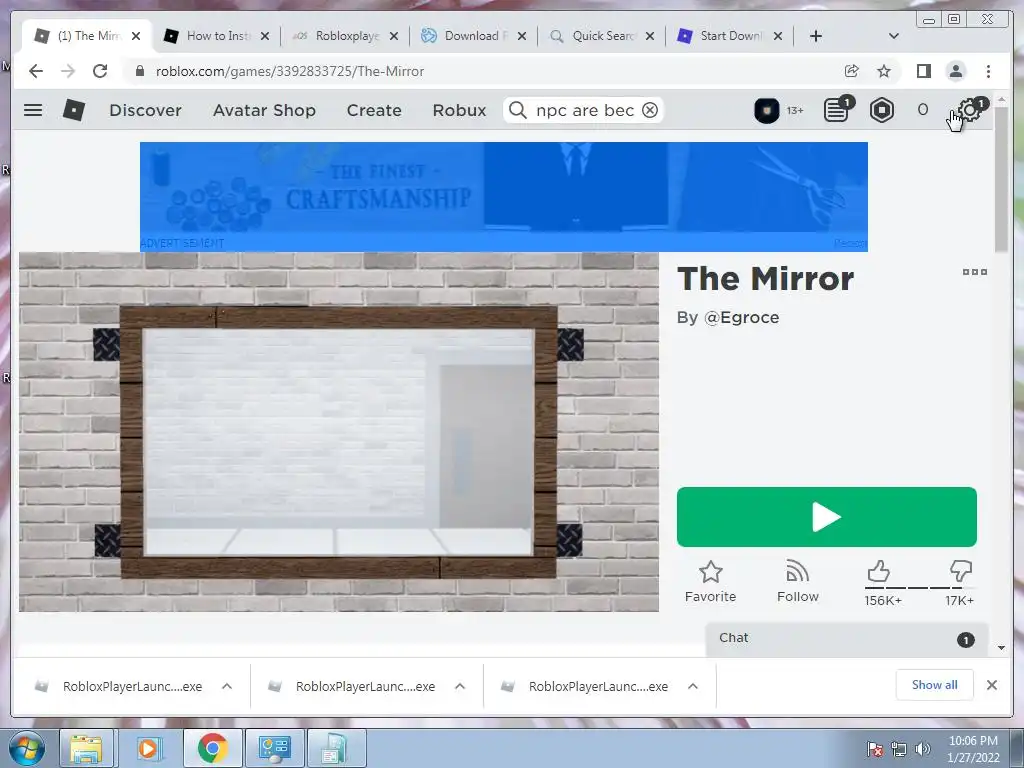
Task: Open a new browser tab
Action: click(x=816, y=36)
